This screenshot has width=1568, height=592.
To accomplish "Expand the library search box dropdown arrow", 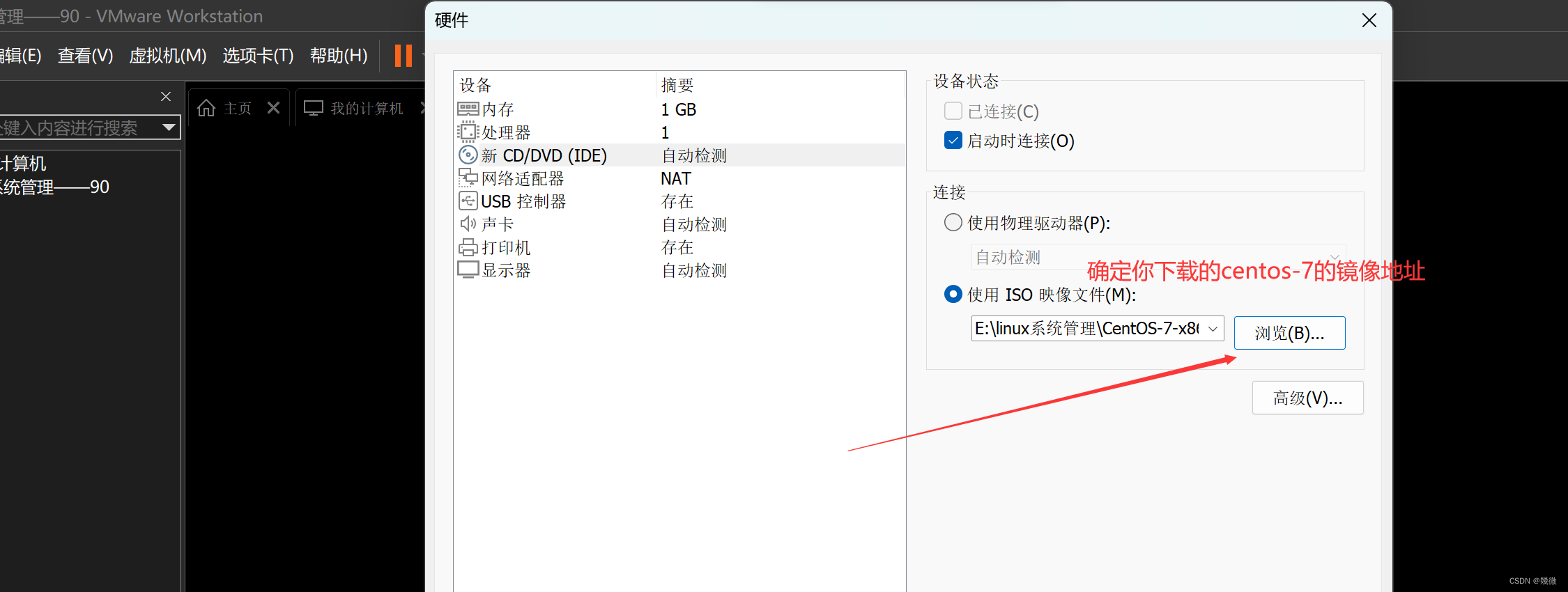I will [x=168, y=127].
